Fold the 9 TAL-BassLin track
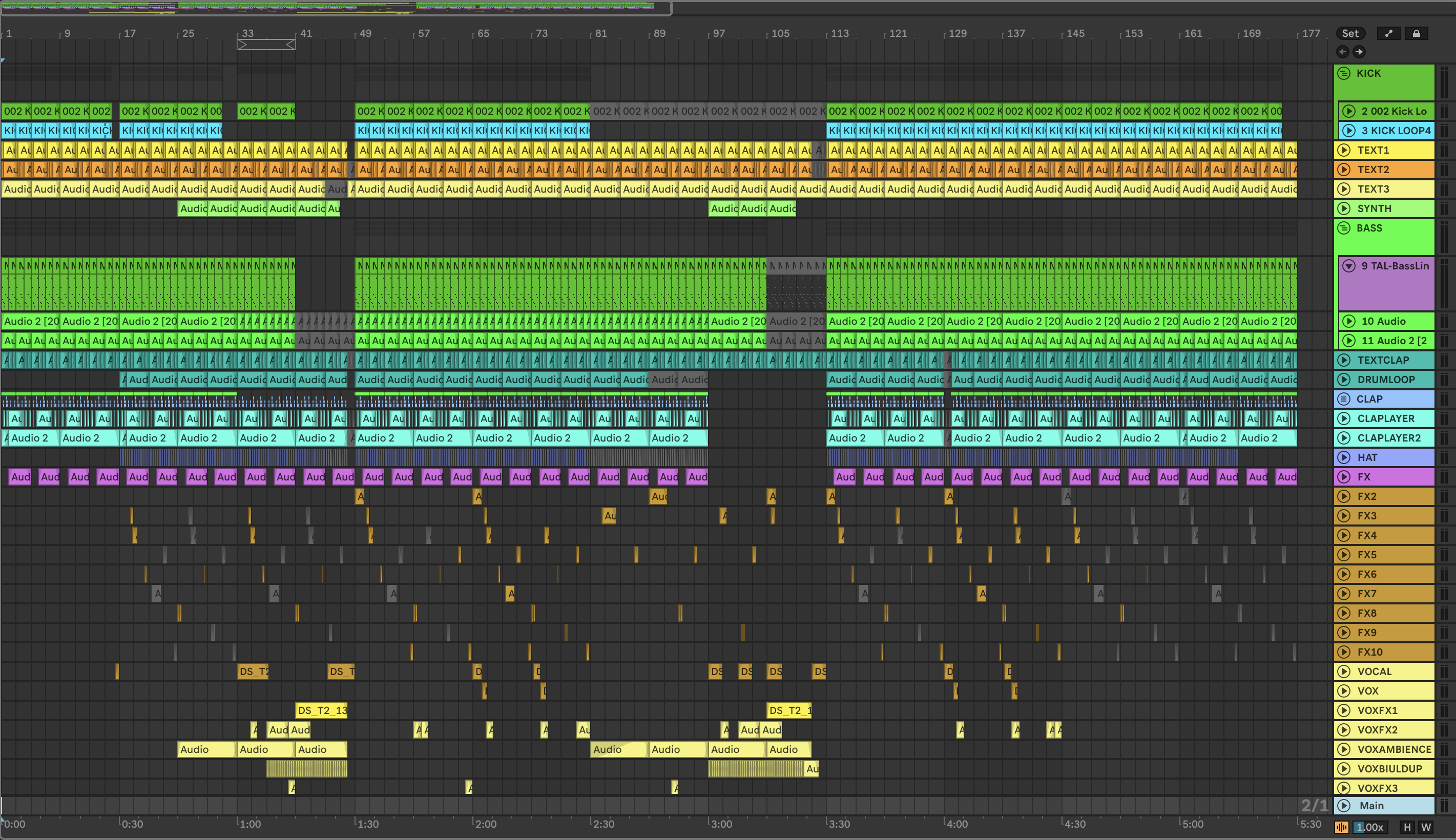The width and height of the screenshot is (1456, 840). (1349, 266)
